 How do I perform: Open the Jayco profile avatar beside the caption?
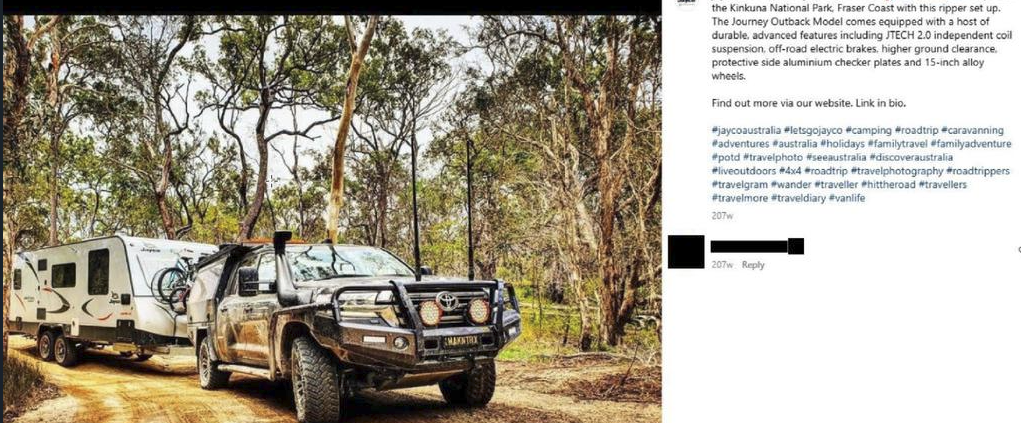click(x=686, y=3)
